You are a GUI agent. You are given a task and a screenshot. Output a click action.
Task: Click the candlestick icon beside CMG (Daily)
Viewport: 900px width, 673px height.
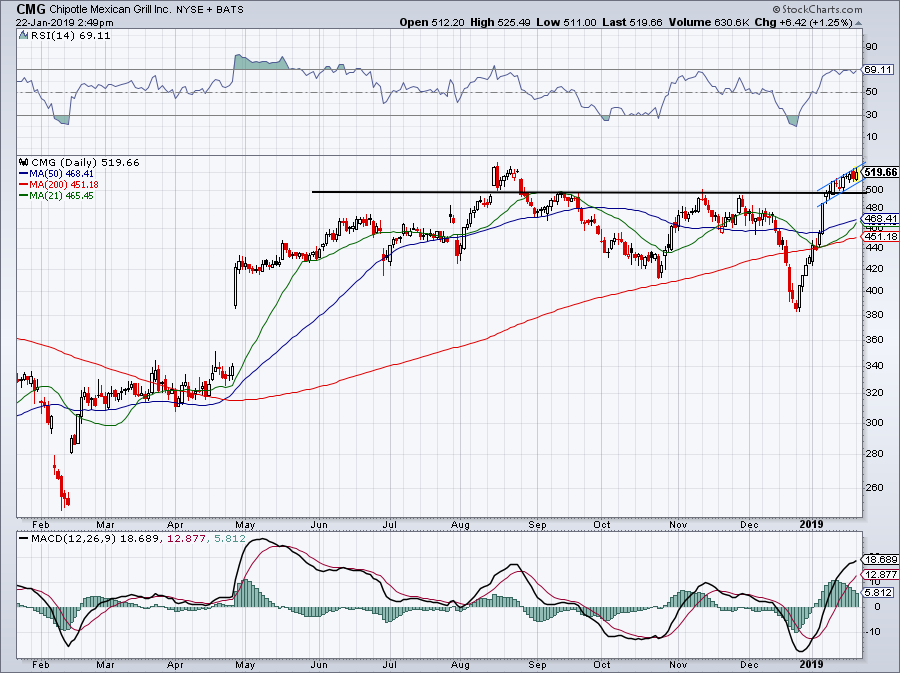(x=24, y=162)
